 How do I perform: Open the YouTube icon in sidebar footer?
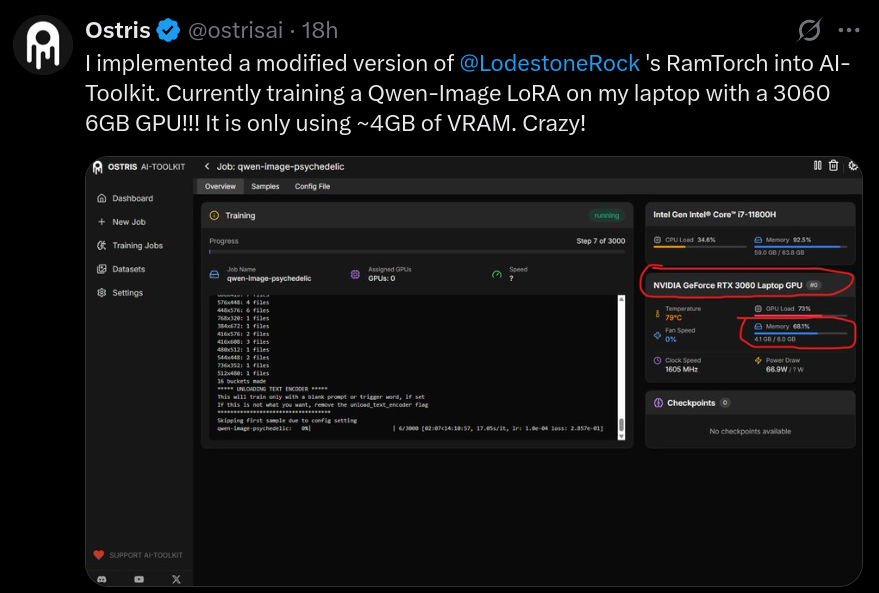point(139,580)
